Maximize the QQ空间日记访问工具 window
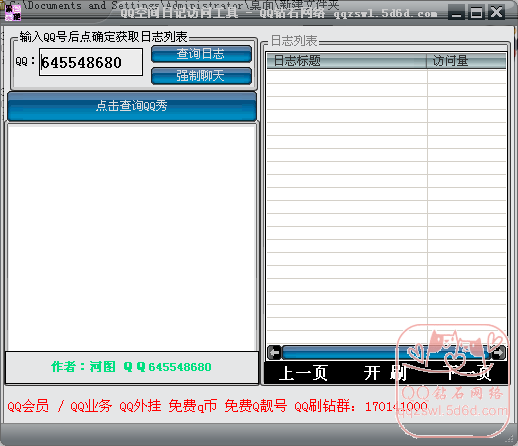This screenshot has height=446, width=518. pos(476,13)
